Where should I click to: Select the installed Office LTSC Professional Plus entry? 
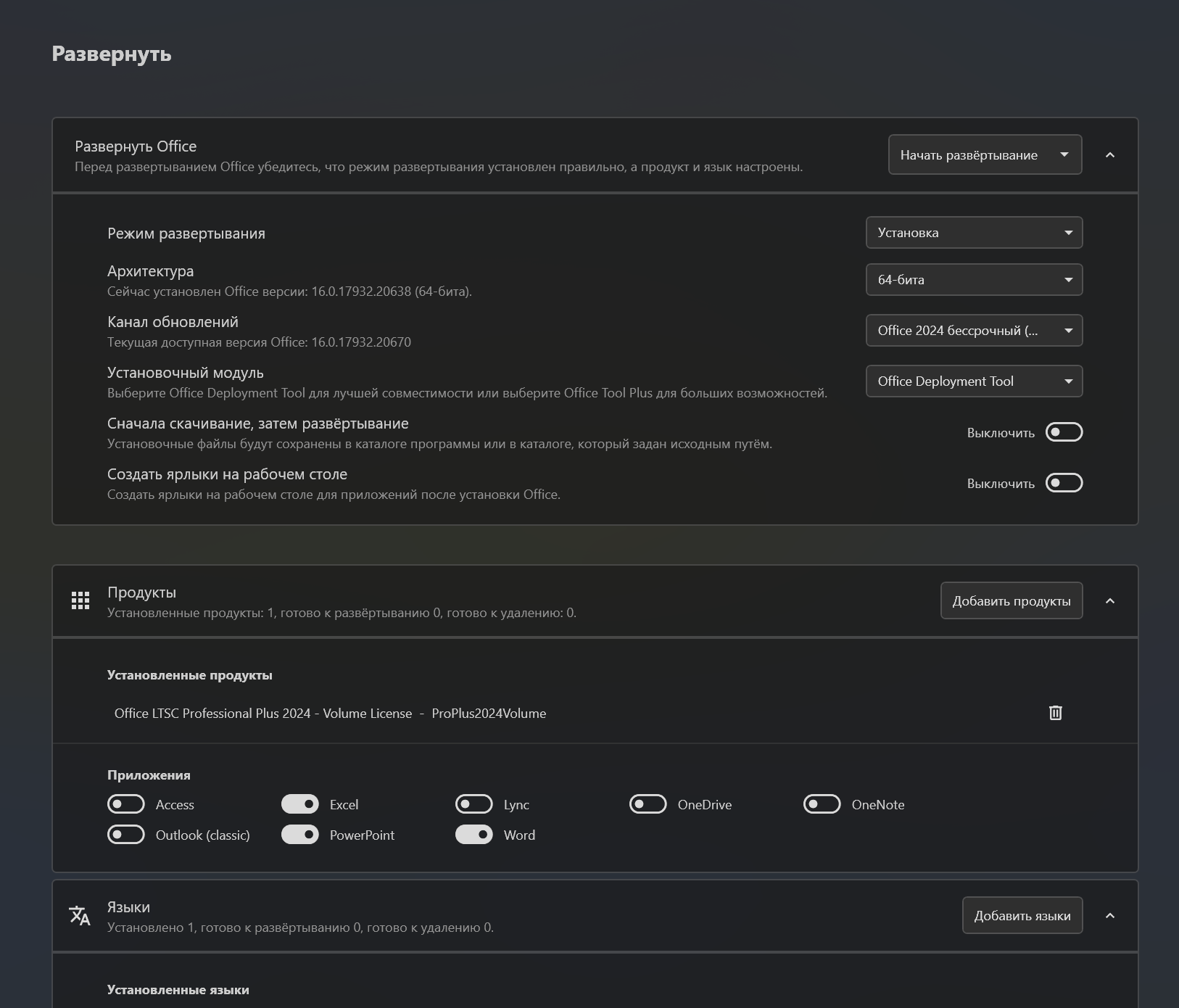point(330,714)
